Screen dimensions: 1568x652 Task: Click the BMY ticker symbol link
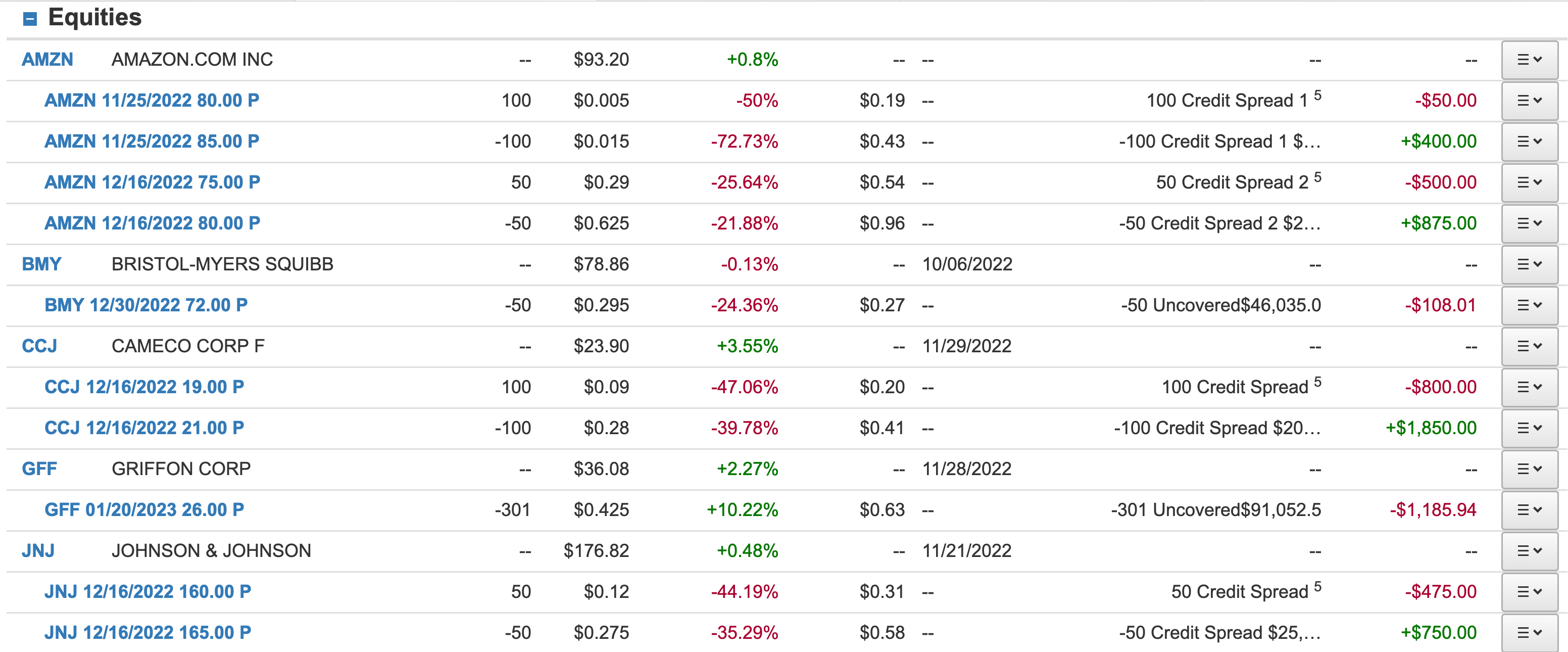(41, 264)
